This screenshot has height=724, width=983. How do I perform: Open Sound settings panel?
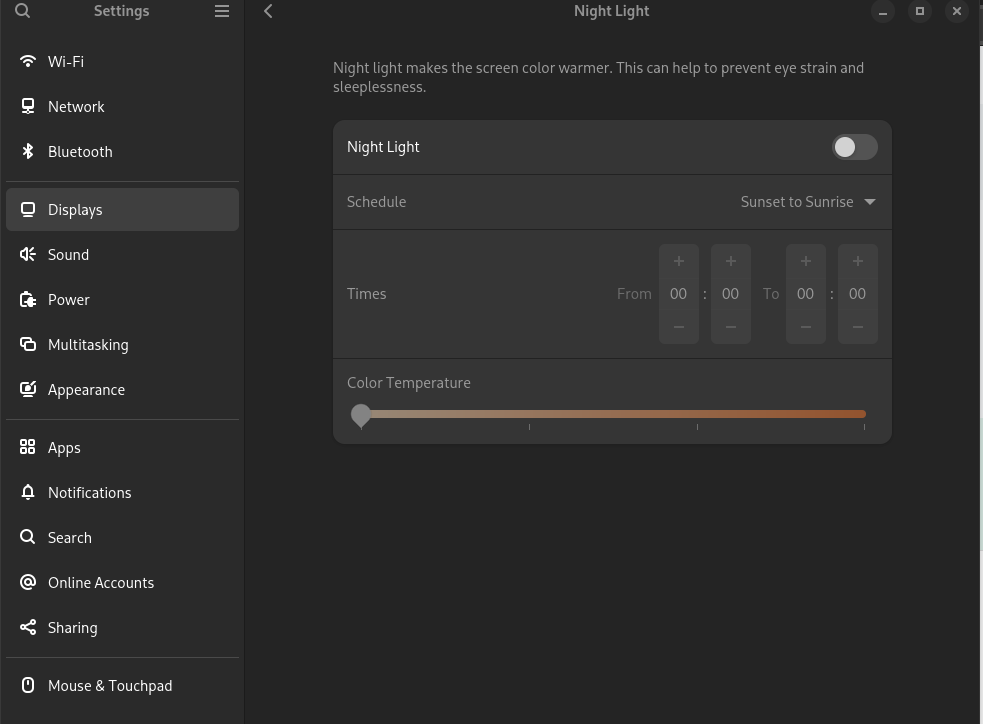coord(122,254)
